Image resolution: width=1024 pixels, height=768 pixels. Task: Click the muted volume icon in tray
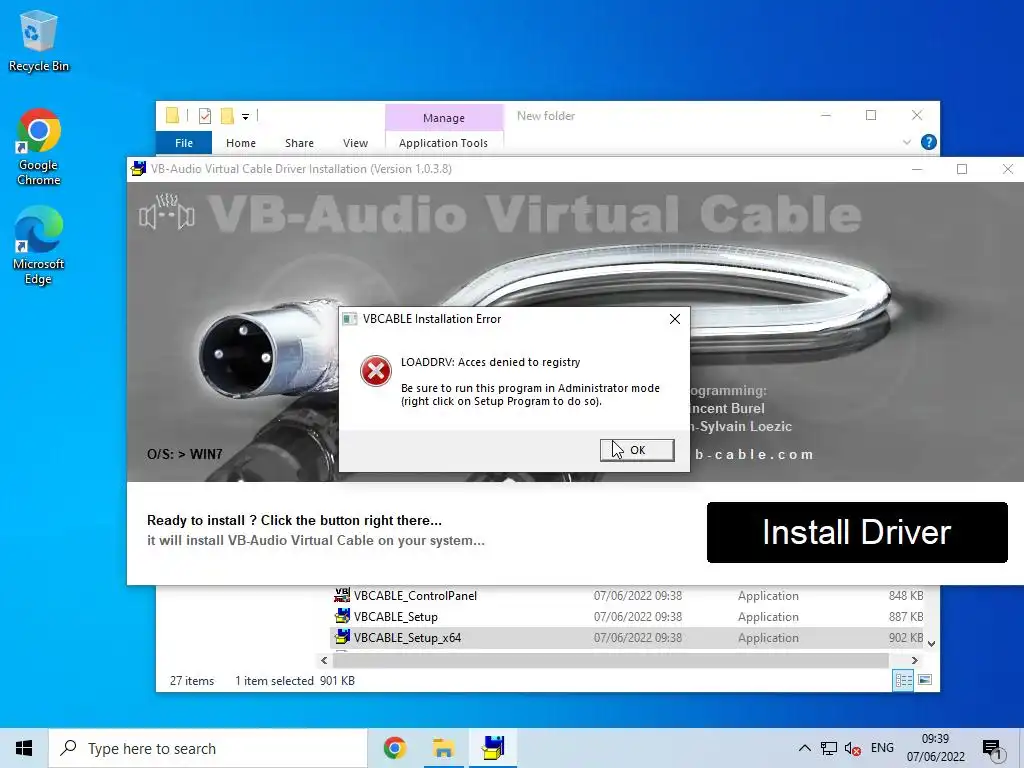coord(852,748)
